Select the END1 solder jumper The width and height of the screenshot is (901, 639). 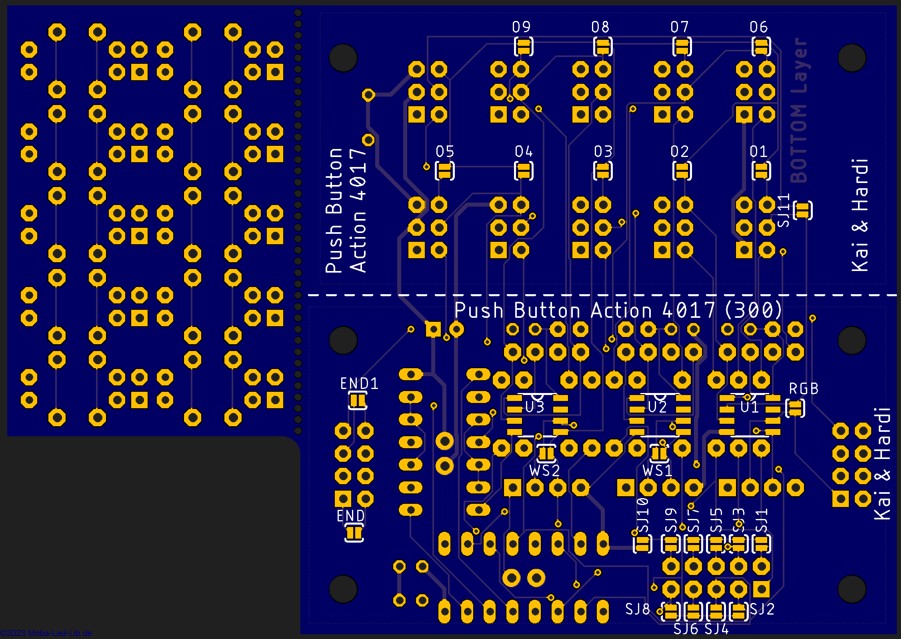tap(357, 401)
